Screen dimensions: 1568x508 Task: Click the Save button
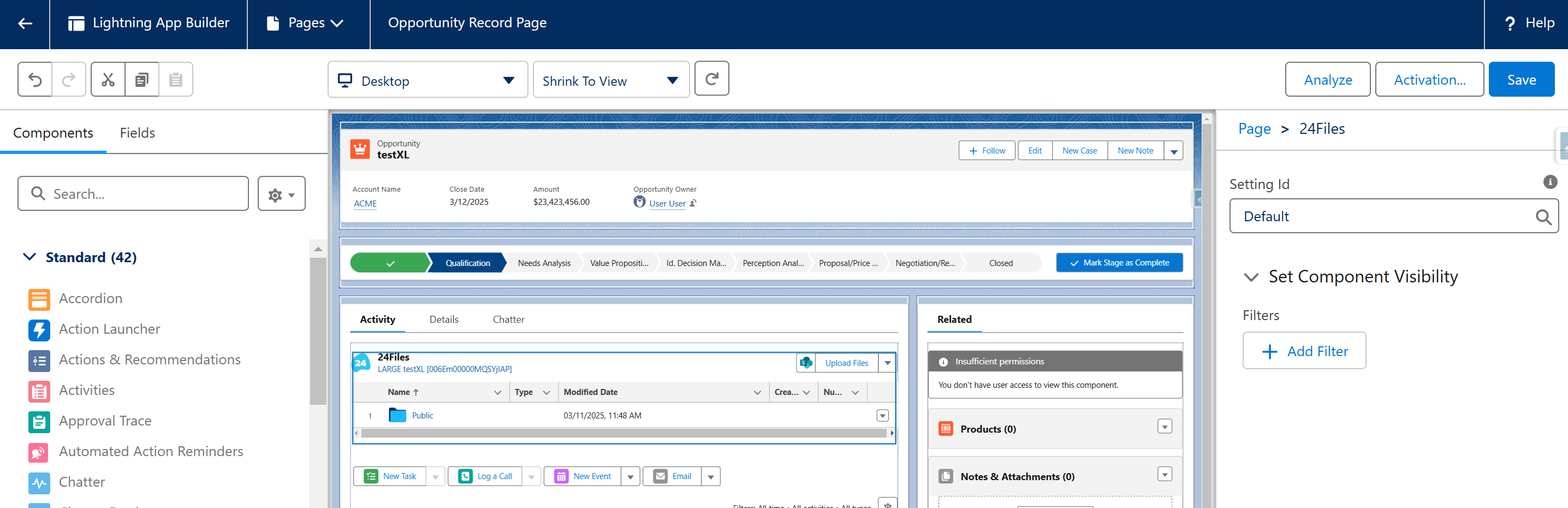(x=1521, y=80)
